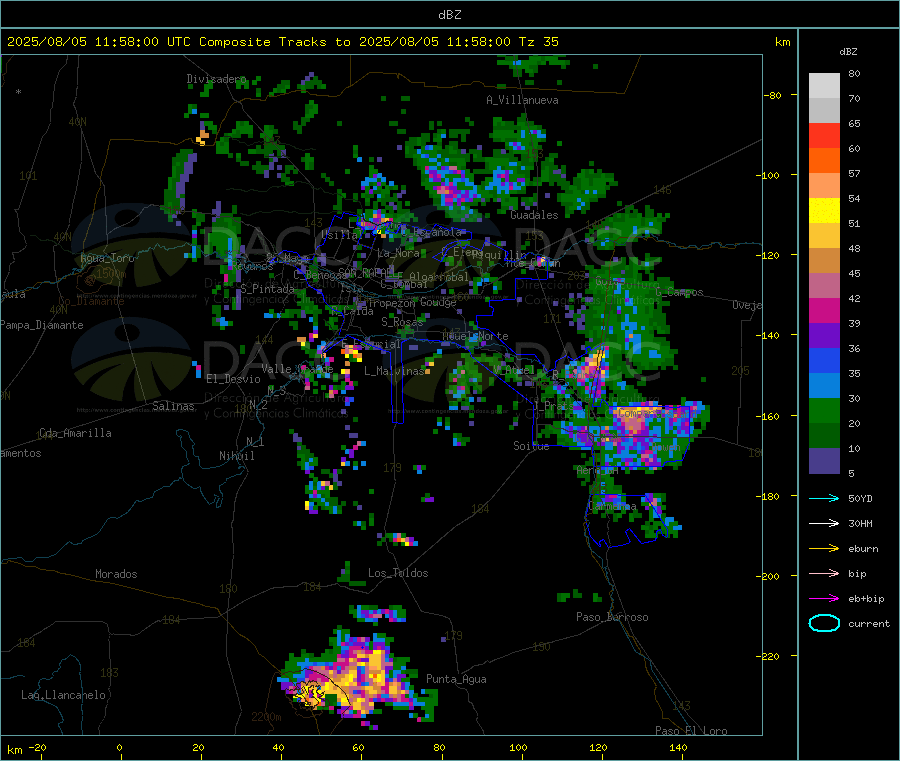The height and width of the screenshot is (761, 900).
Task: Click the magenta eb+bip arrow in legend
Action: (824, 599)
